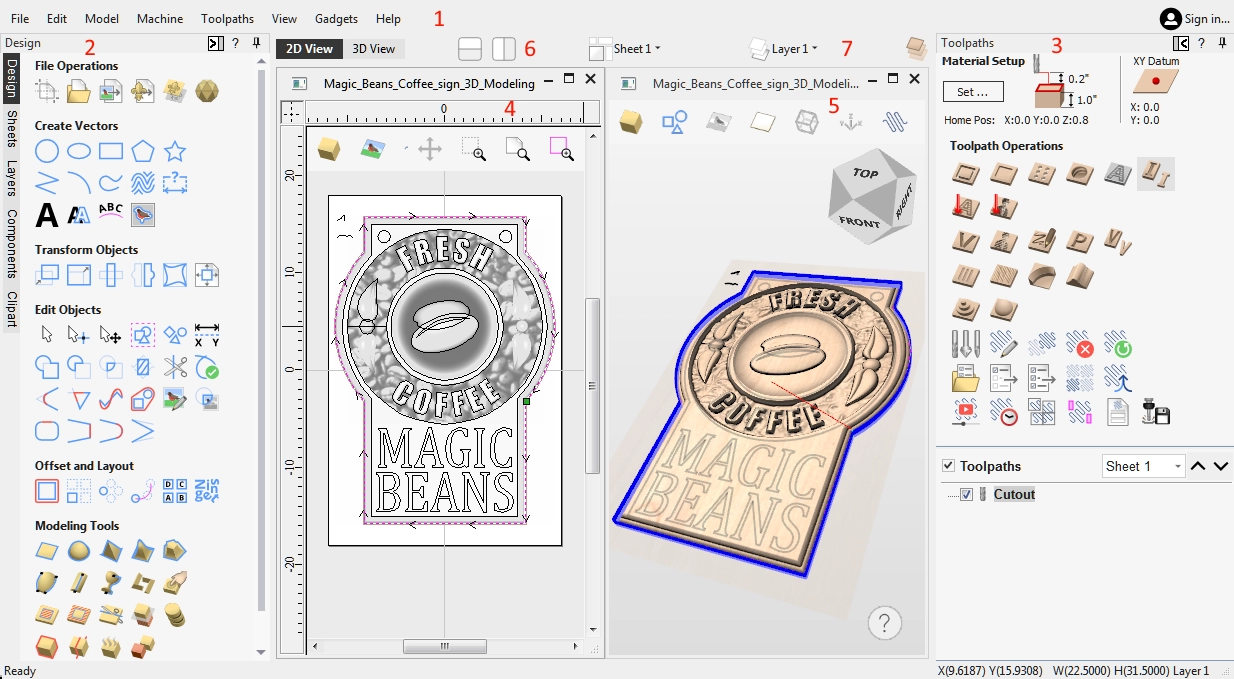Screen dimensions: 1234x679
Task: Toggle the all Toolpaths visibility checkbox
Action: (948, 466)
